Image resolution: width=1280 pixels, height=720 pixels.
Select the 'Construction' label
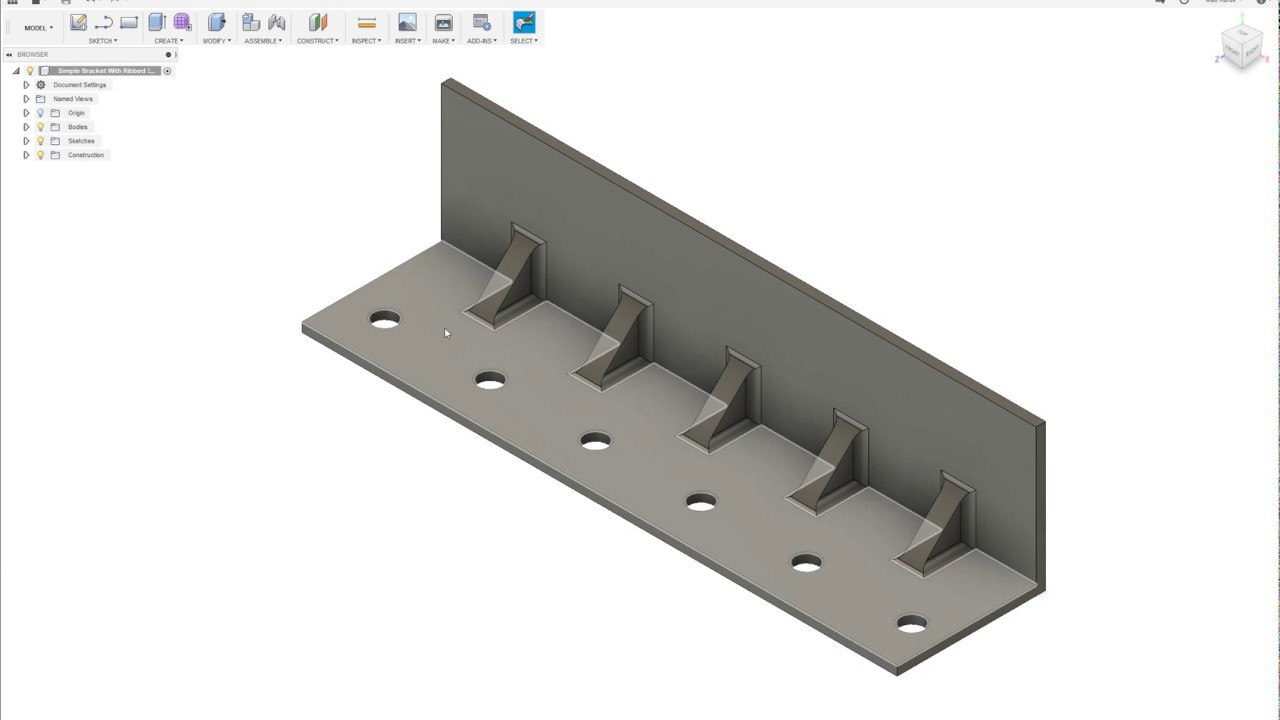pos(86,155)
